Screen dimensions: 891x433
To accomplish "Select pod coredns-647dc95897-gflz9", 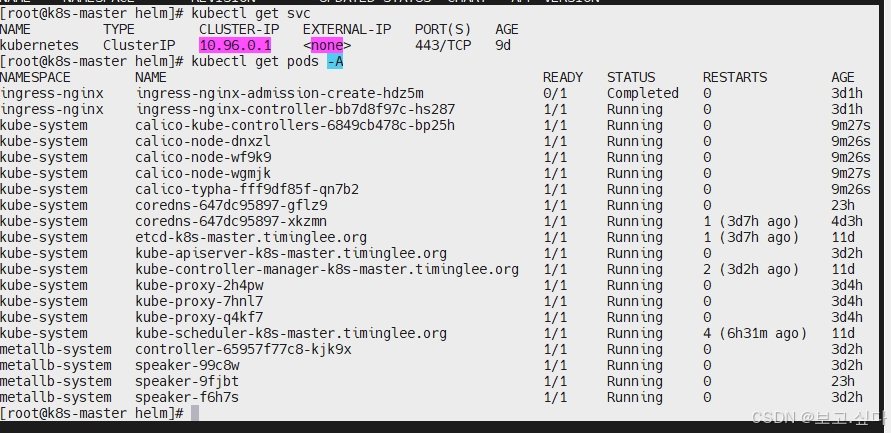I will coord(231,205).
